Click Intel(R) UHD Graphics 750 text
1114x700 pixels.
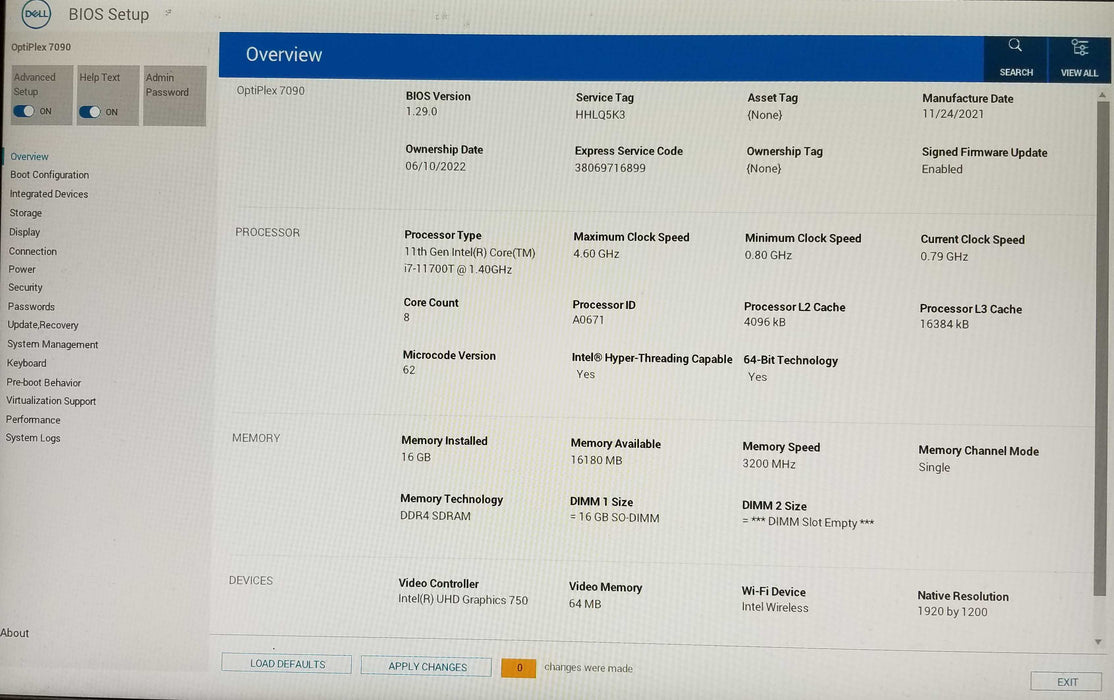[463, 600]
